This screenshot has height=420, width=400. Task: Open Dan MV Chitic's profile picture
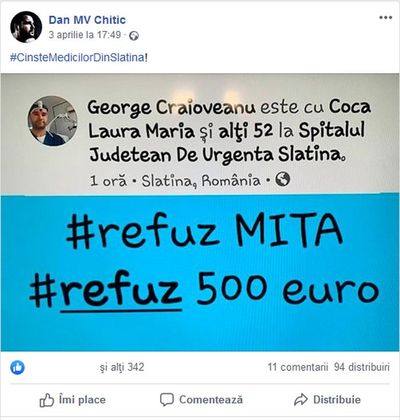coord(26,27)
